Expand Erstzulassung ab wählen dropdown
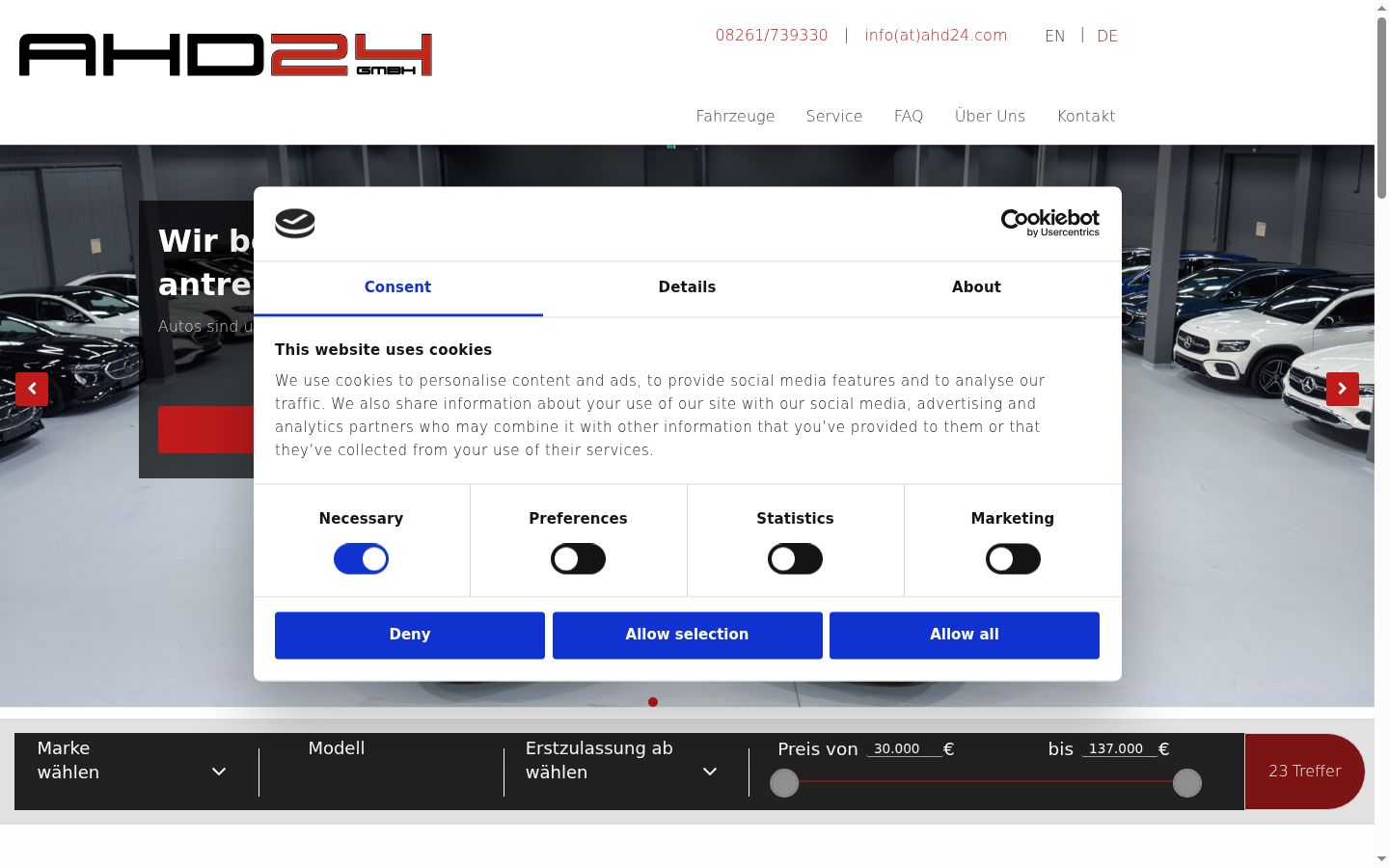The width and height of the screenshot is (1389, 868). 622,772
